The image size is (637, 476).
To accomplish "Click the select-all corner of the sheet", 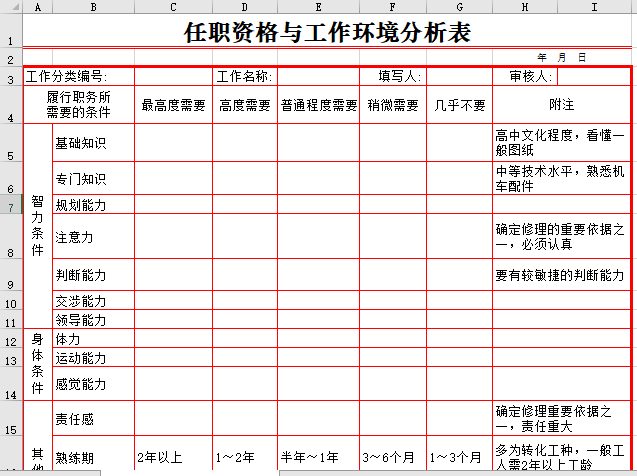I will (11, 7).
